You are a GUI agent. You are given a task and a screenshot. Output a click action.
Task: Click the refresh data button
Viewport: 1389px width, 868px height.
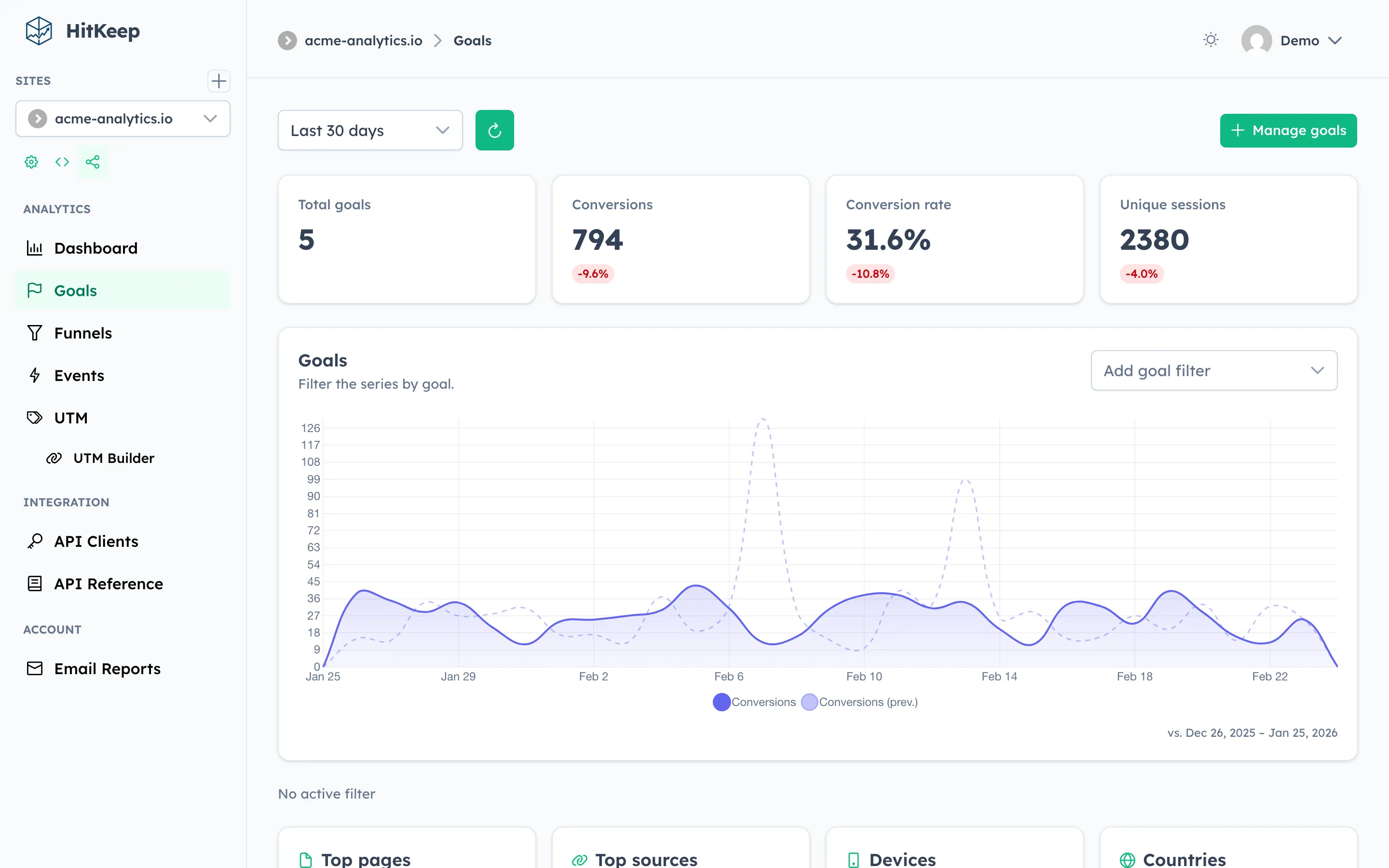coord(494,130)
